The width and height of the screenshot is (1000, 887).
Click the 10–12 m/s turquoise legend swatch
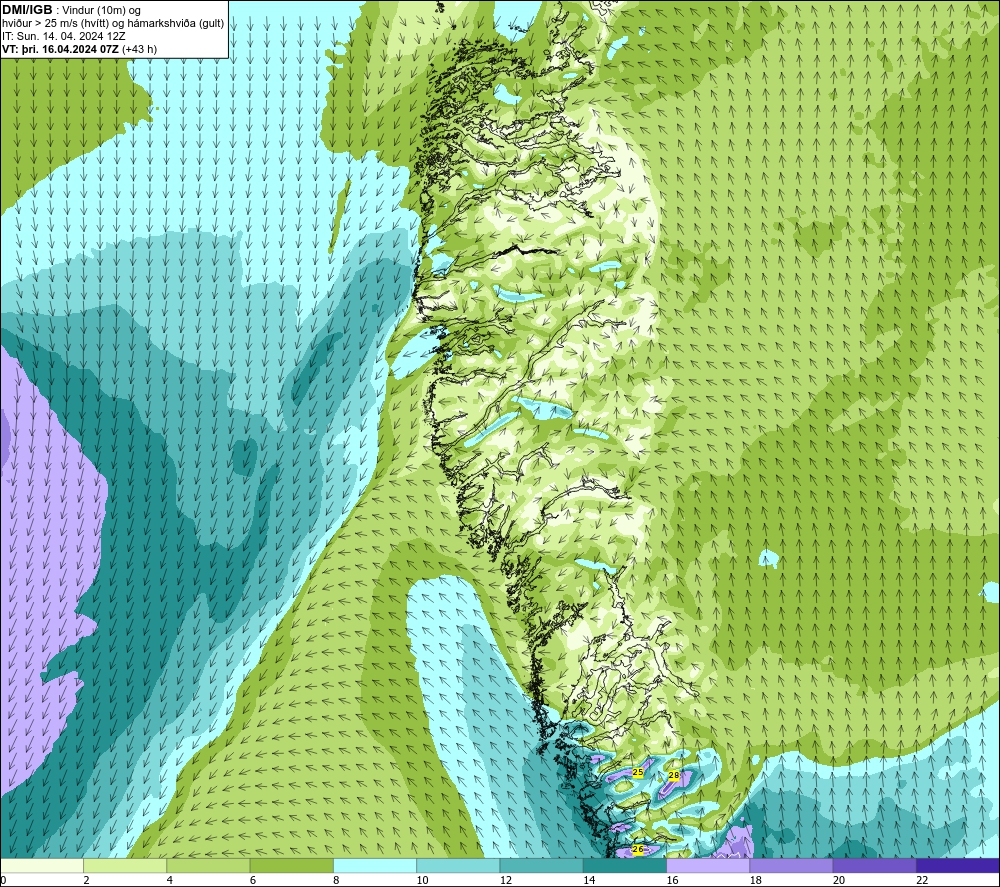point(458,865)
